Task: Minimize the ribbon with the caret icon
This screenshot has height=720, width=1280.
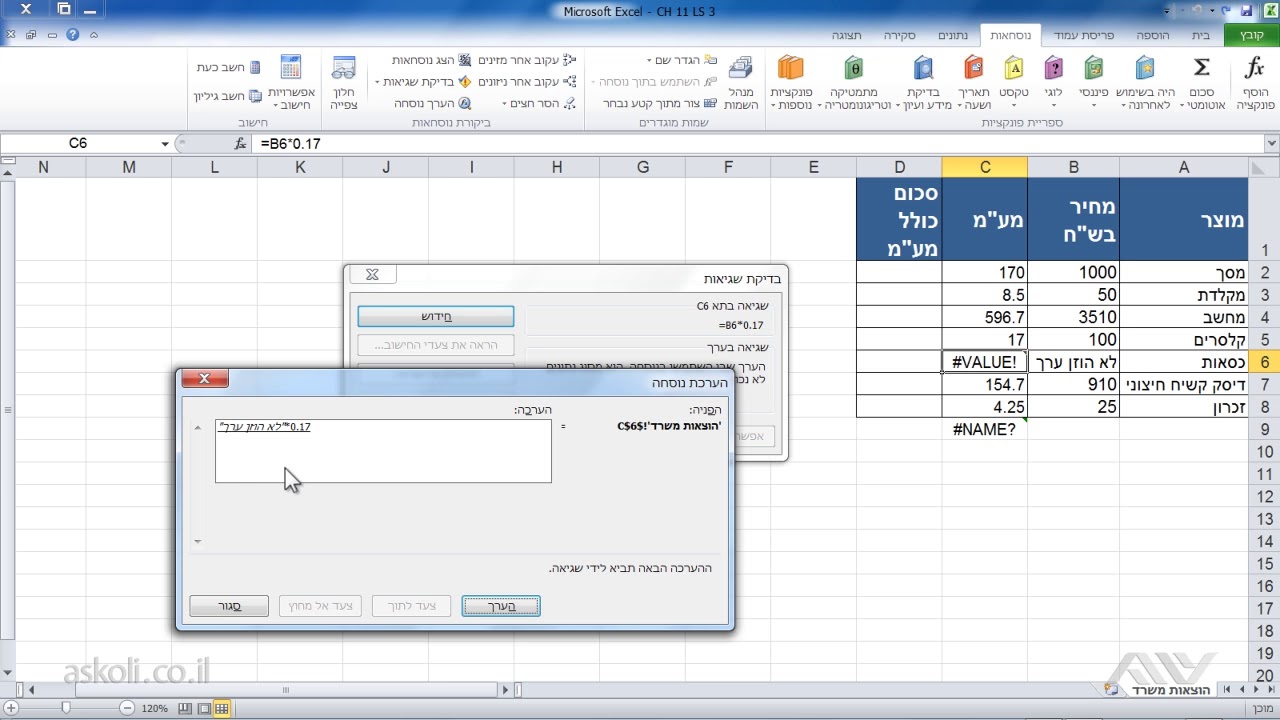Action: pyautogui.click(x=94, y=34)
